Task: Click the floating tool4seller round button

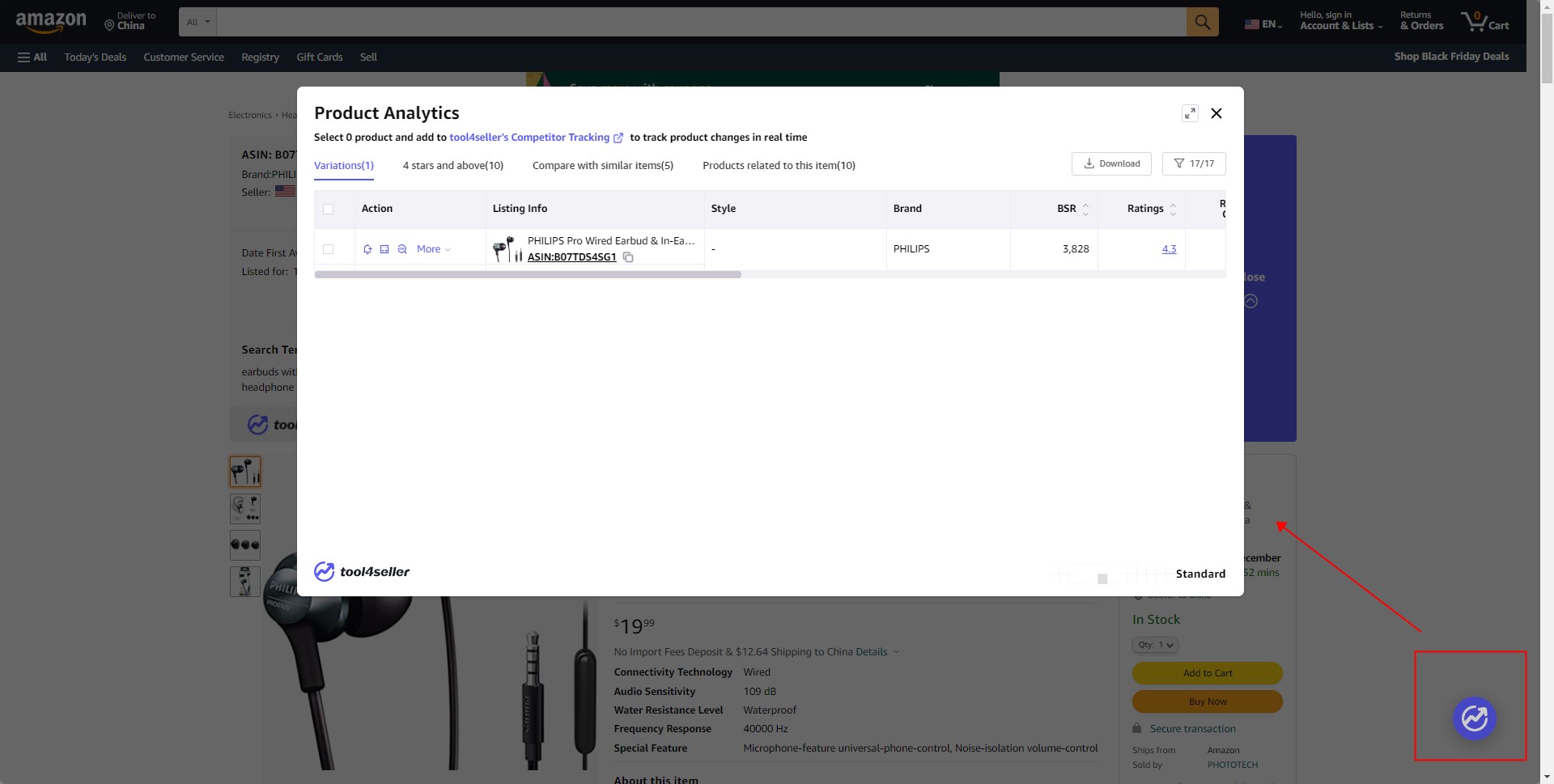Action: pyautogui.click(x=1474, y=718)
